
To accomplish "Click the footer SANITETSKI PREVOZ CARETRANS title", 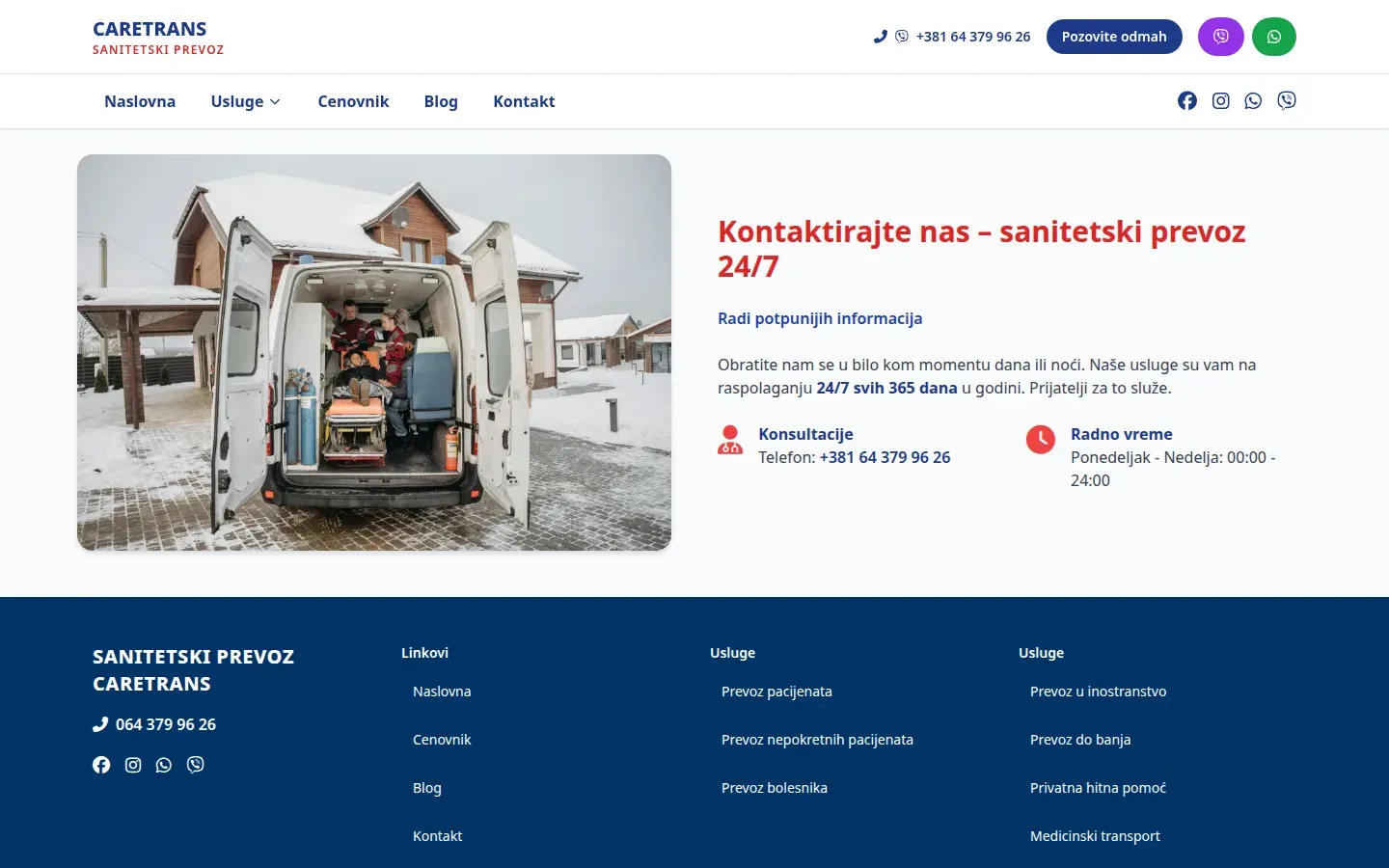I will pyautogui.click(x=193, y=670).
